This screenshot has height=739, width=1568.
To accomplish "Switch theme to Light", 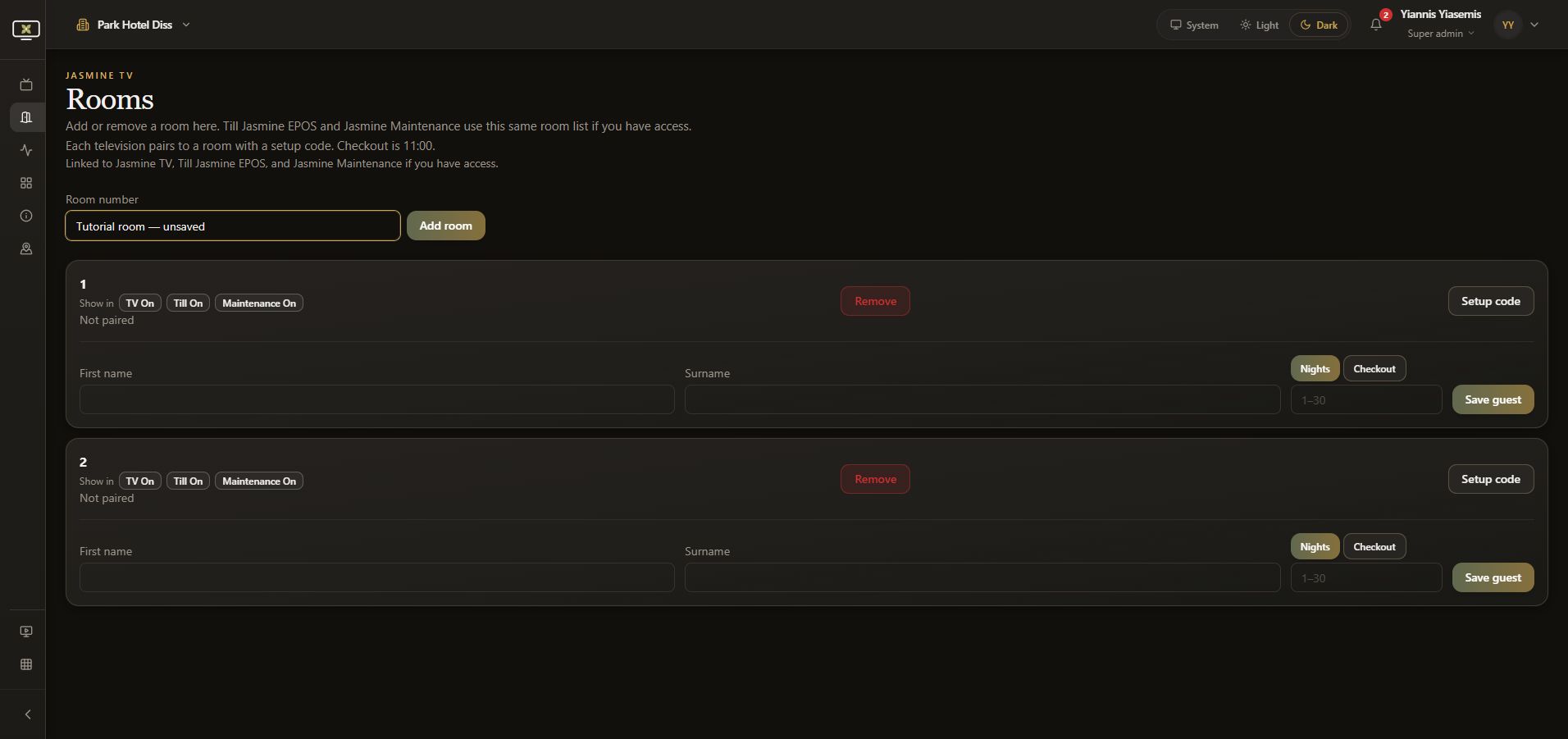I will 1260,25.
